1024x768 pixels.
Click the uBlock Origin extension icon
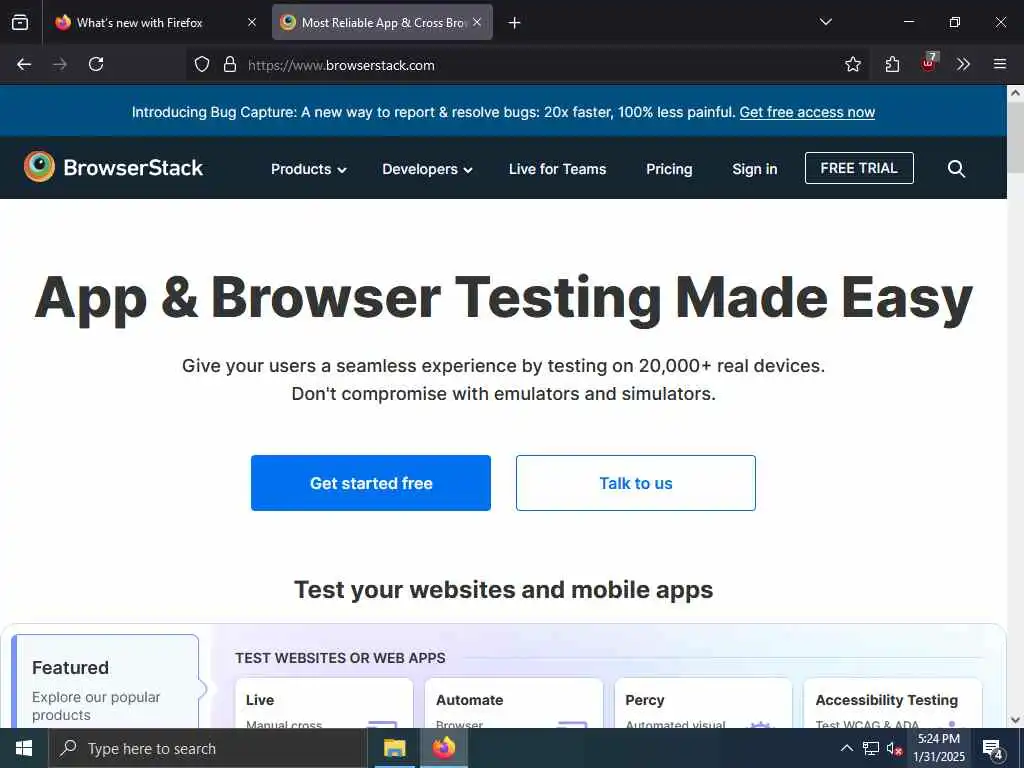(x=929, y=63)
